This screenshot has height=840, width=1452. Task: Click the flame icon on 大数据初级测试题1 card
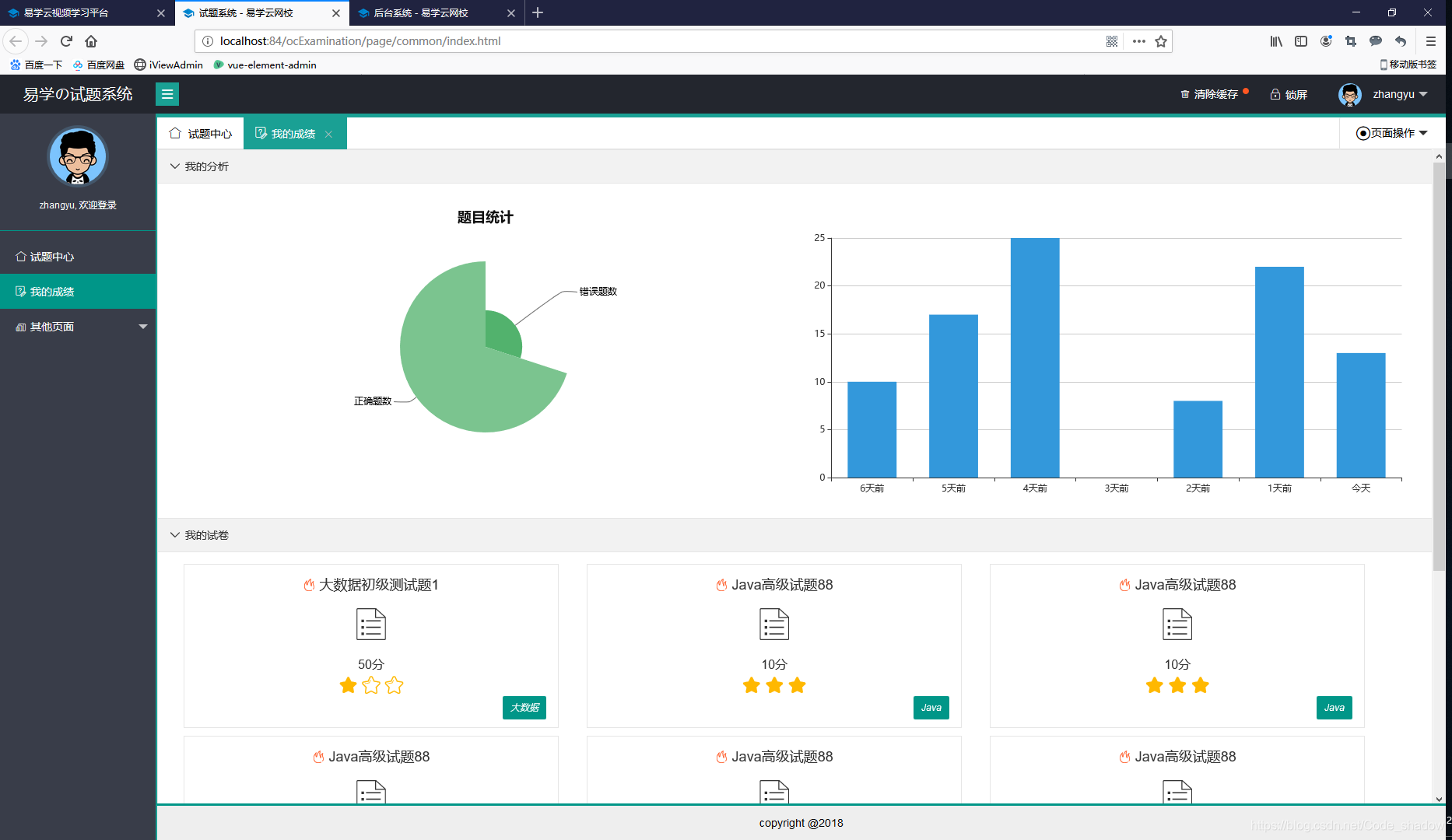coord(309,585)
